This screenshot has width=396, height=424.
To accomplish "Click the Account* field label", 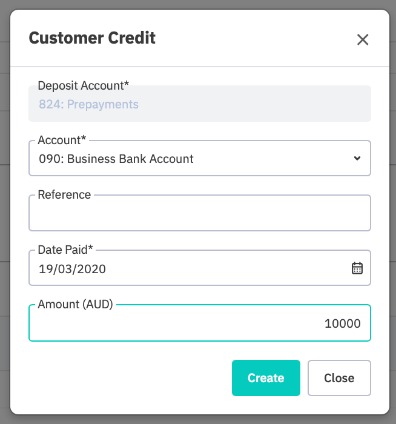I will click(62, 140).
